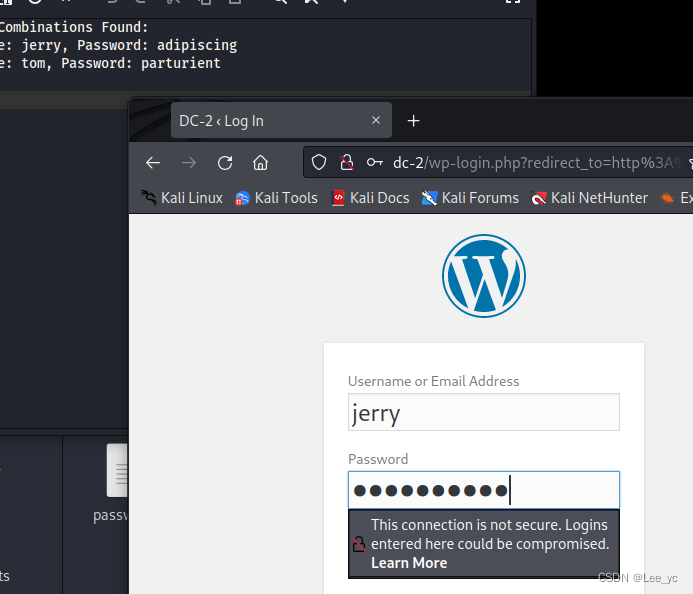Focus the Password field
Viewport: 693px width, 594px height.
tap(484, 490)
